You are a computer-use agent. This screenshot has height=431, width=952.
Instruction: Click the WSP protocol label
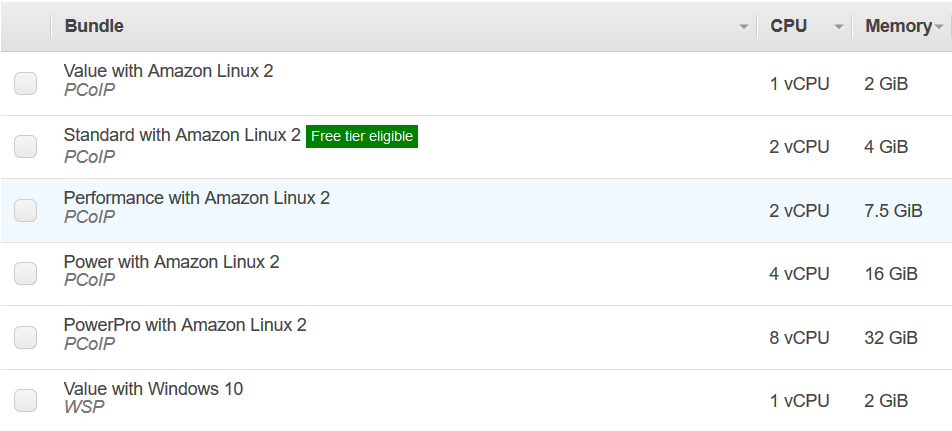[84, 407]
